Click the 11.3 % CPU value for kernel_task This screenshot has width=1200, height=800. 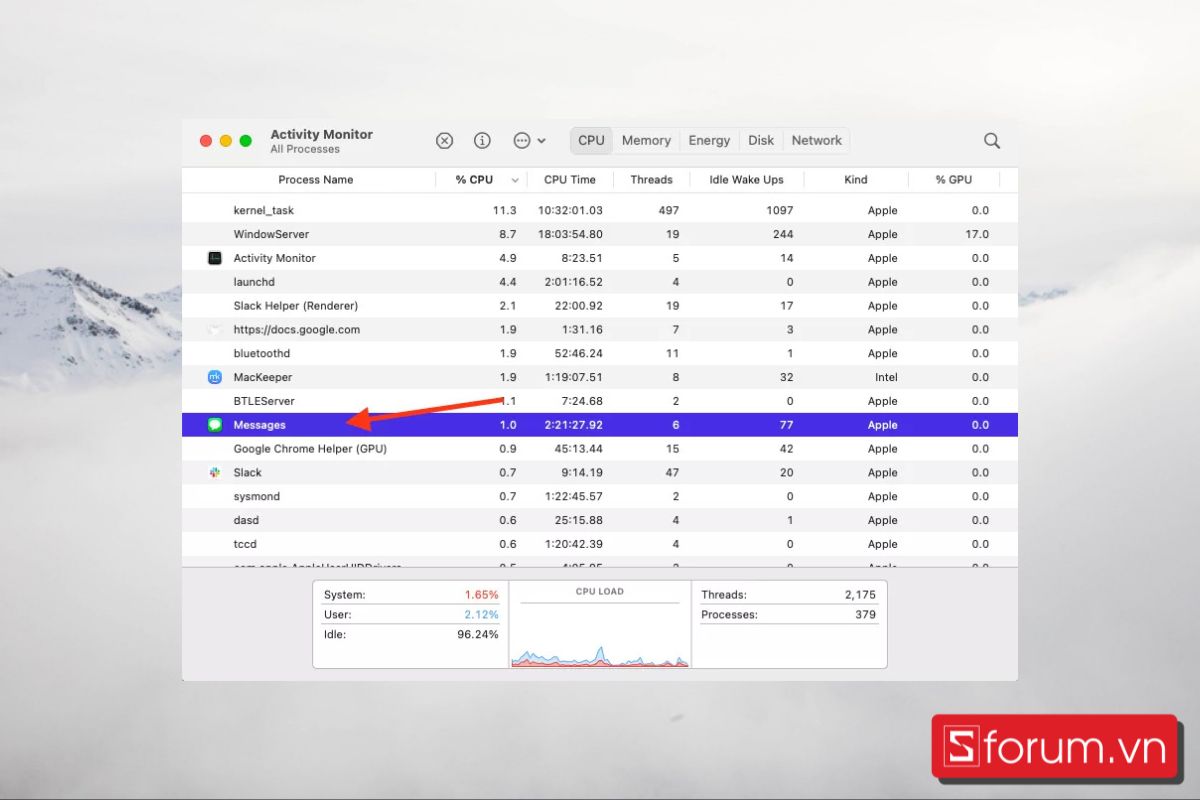[x=504, y=211]
